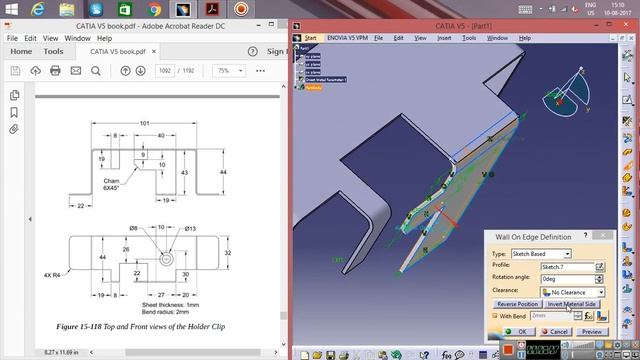Close the CATIA V5 book.pdf tab
The image size is (640, 360).
(154, 51)
